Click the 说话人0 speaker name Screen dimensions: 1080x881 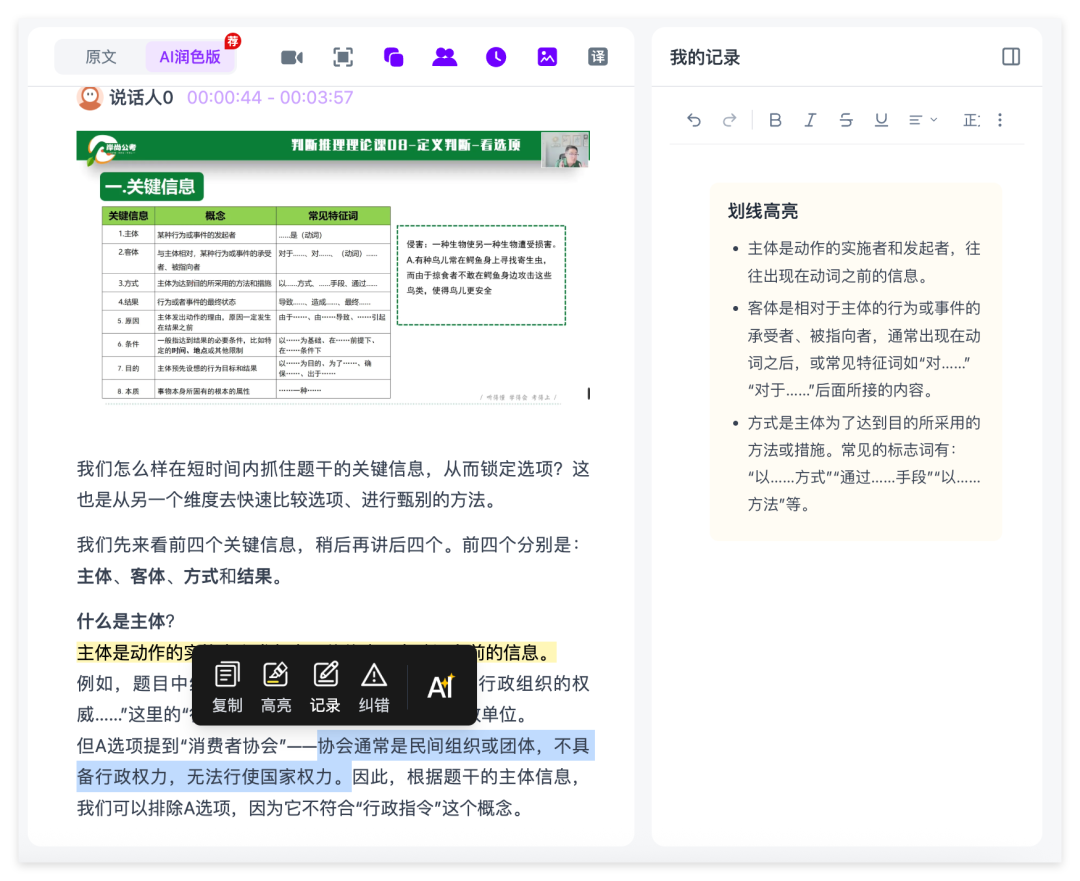coord(141,98)
